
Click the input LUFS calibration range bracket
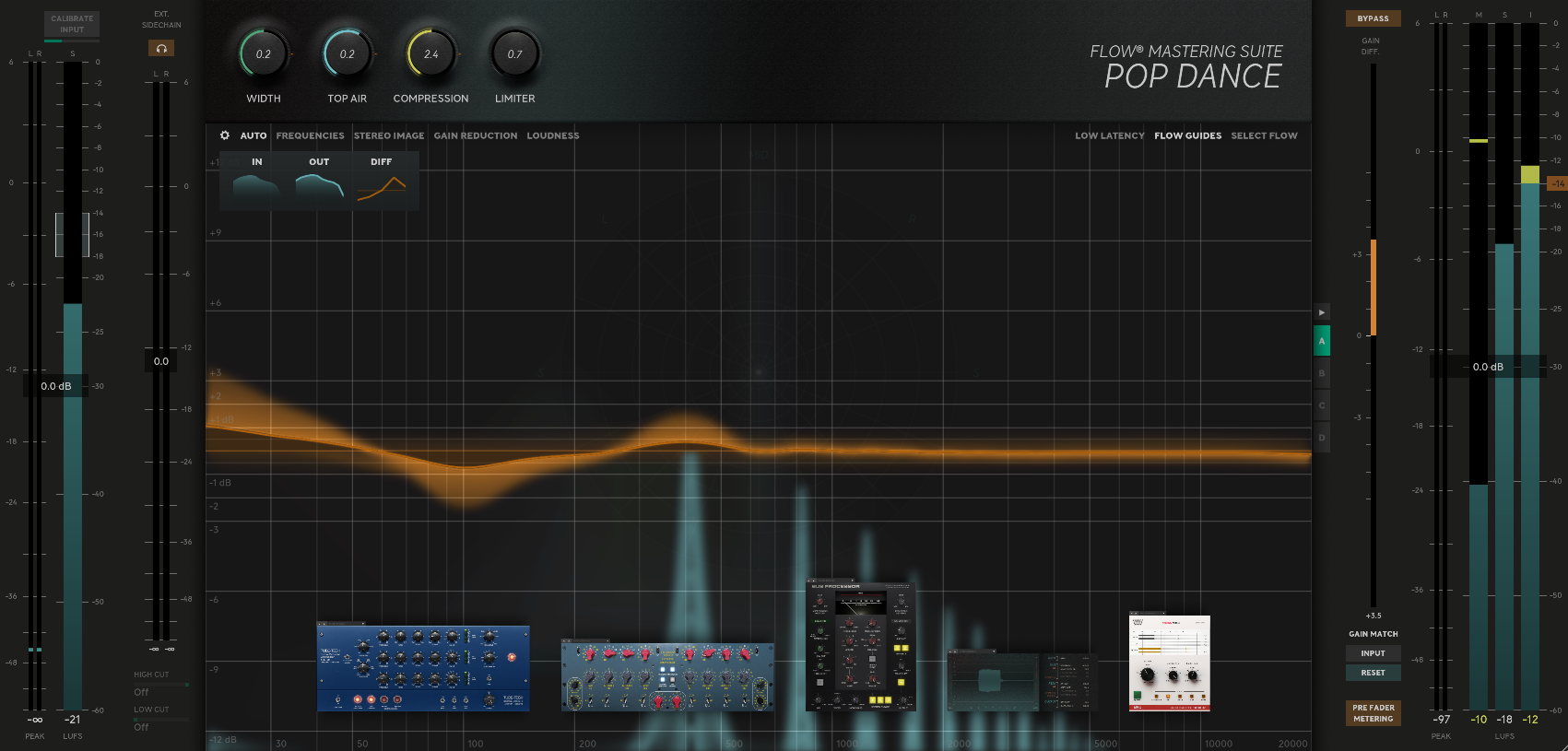(x=73, y=235)
